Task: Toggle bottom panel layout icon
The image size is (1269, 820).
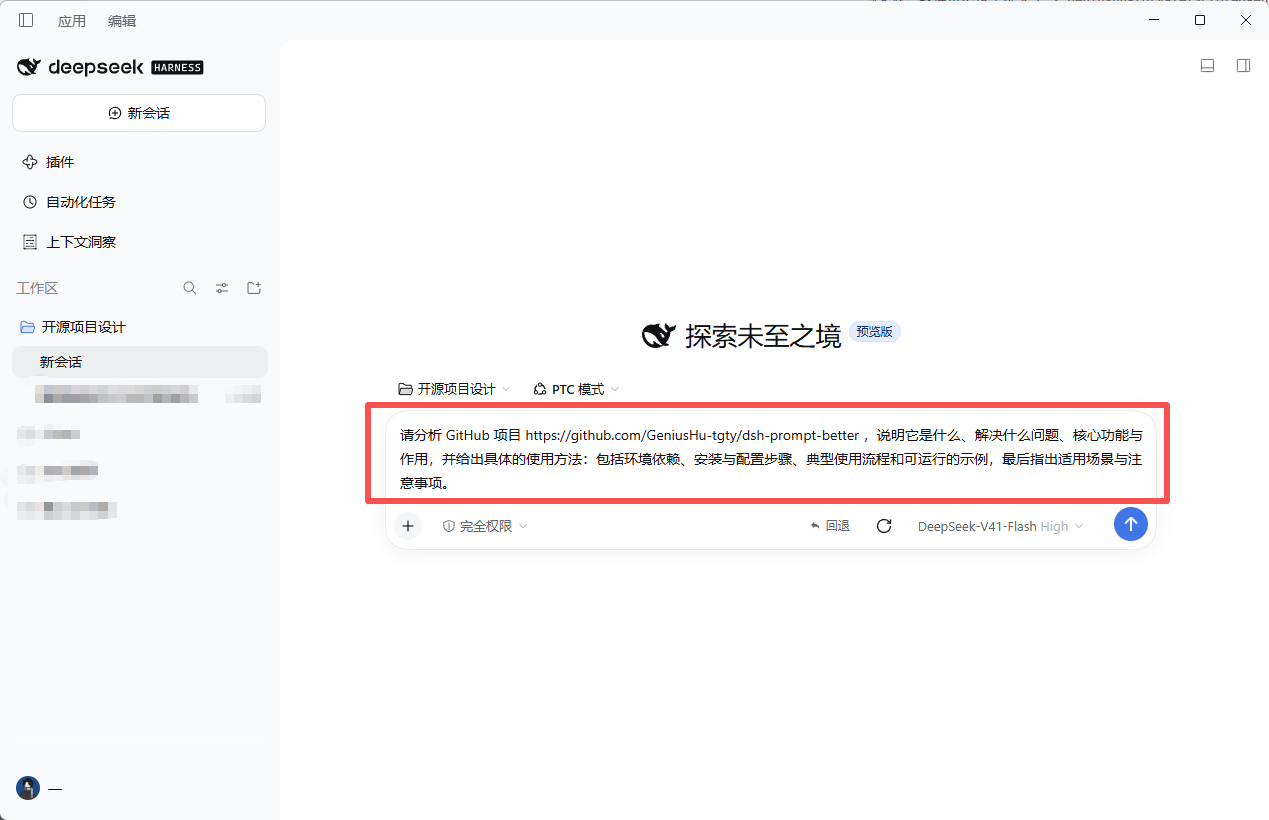Action: 1207,66
